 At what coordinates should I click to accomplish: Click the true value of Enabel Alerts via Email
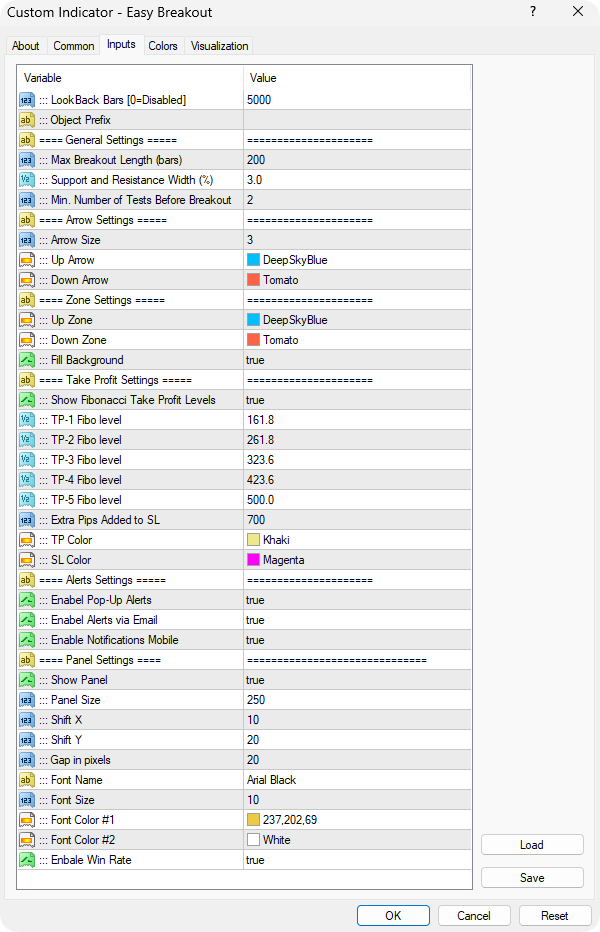point(255,620)
